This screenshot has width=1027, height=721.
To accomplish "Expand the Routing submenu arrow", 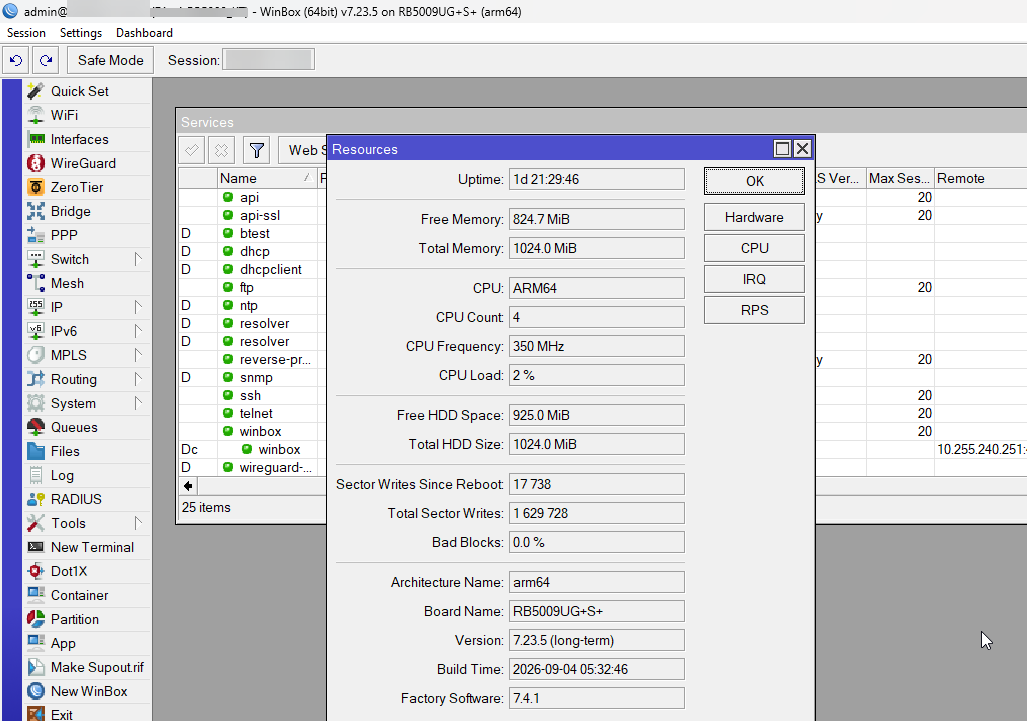I will 138,379.
